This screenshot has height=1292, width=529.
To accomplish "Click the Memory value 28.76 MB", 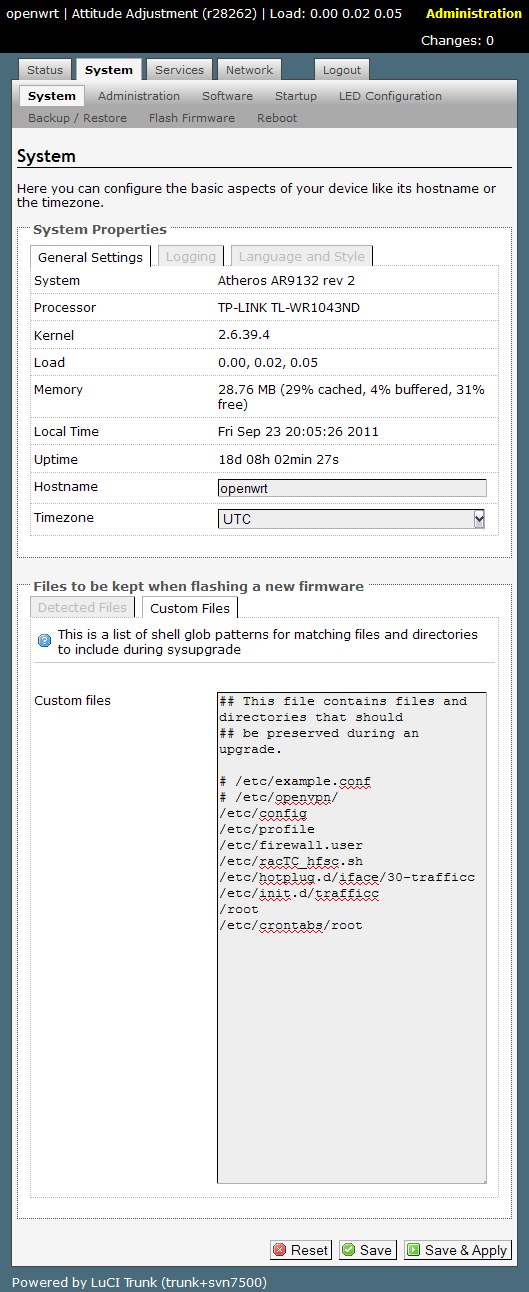I will tap(351, 397).
